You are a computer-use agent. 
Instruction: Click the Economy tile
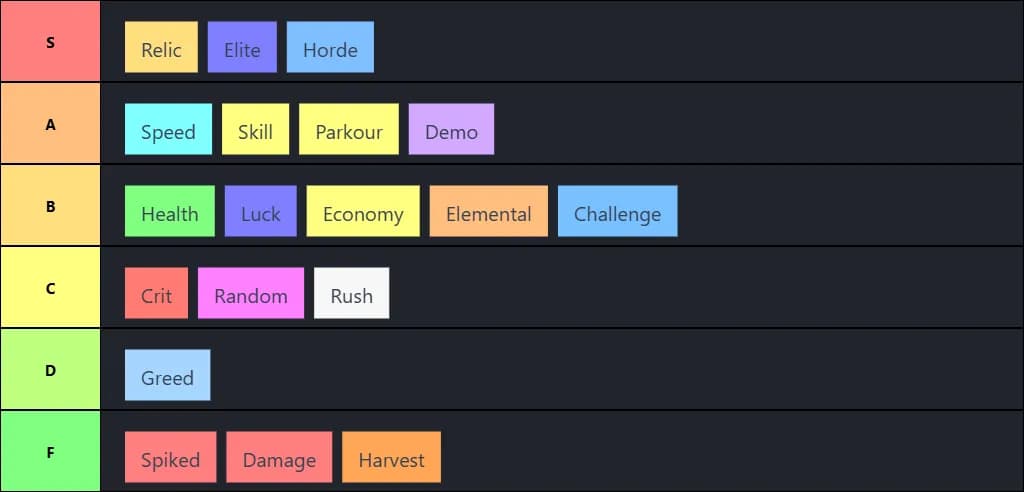363,211
